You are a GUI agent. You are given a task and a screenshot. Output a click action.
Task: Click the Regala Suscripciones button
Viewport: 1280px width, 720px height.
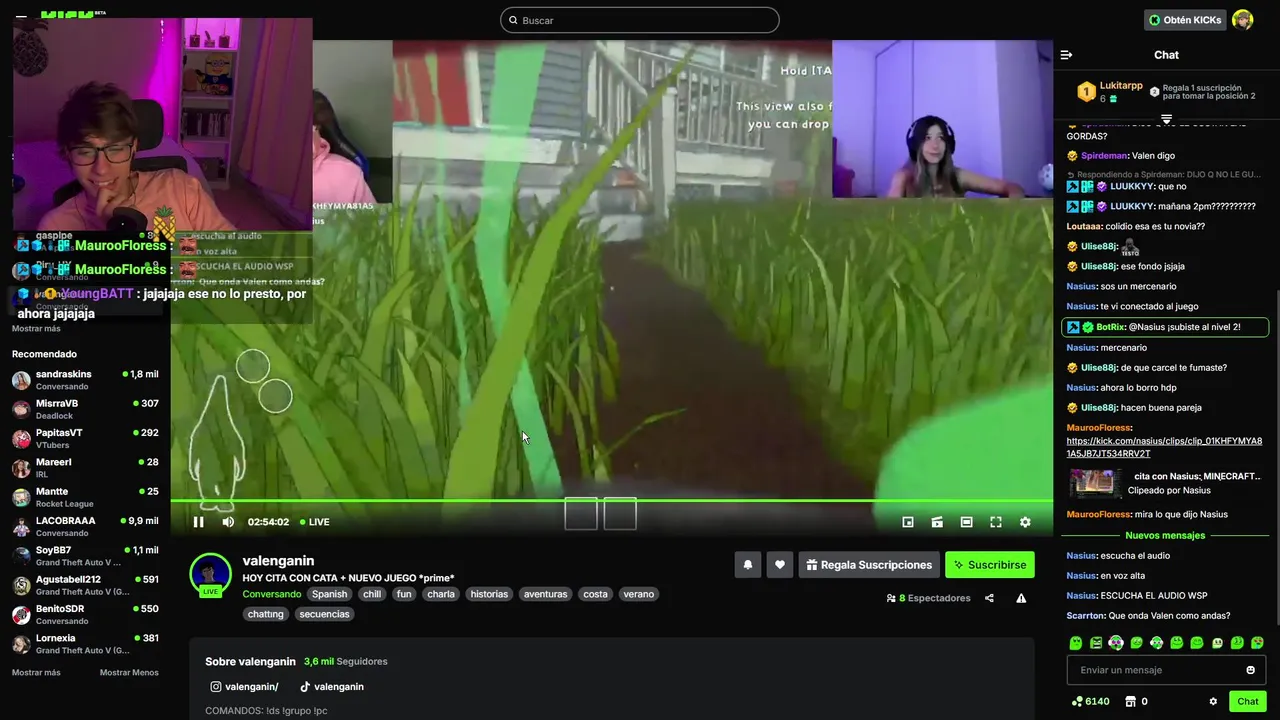click(x=869, y=565)
